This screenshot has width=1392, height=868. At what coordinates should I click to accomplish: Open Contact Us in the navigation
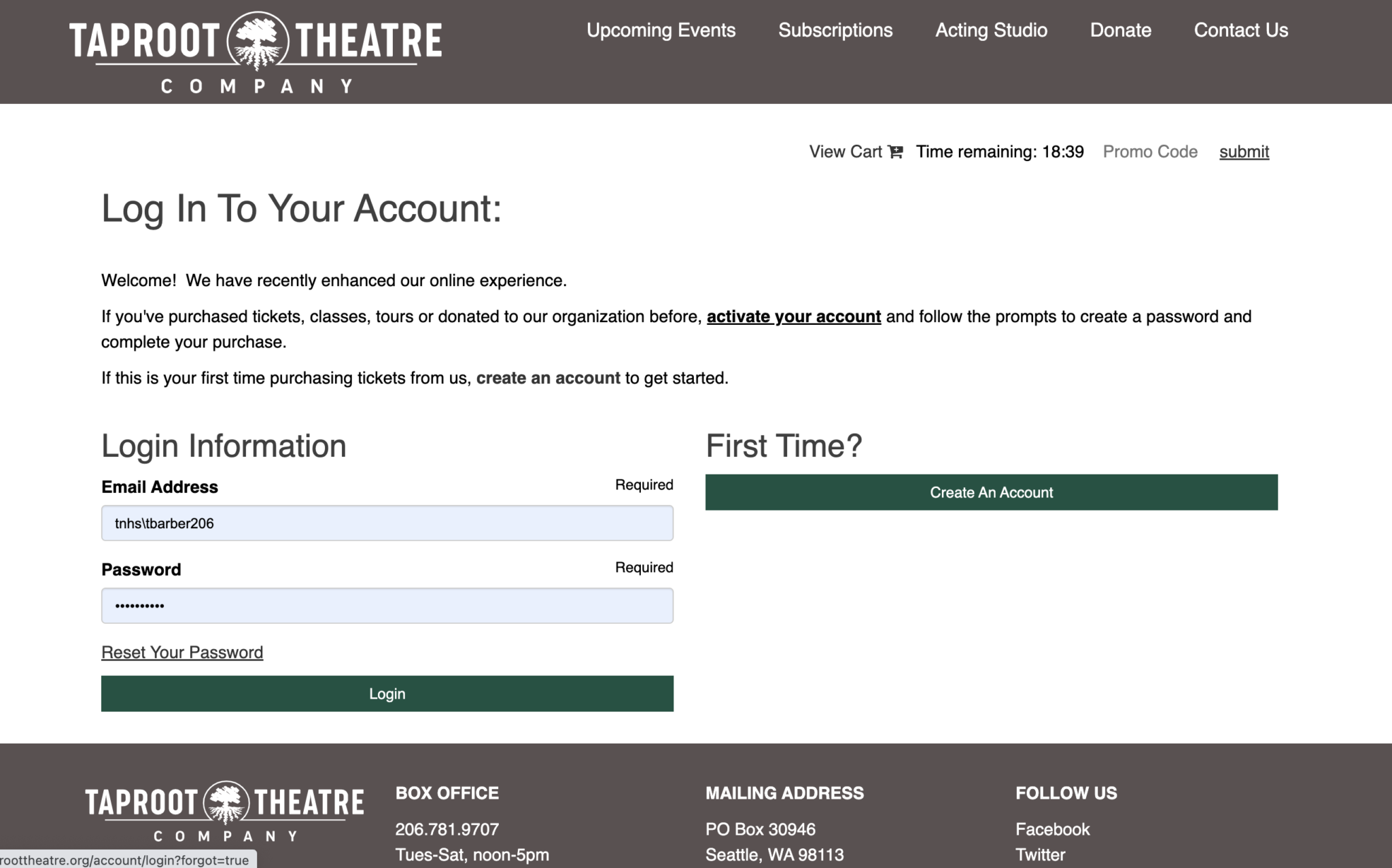point(1240,30)
